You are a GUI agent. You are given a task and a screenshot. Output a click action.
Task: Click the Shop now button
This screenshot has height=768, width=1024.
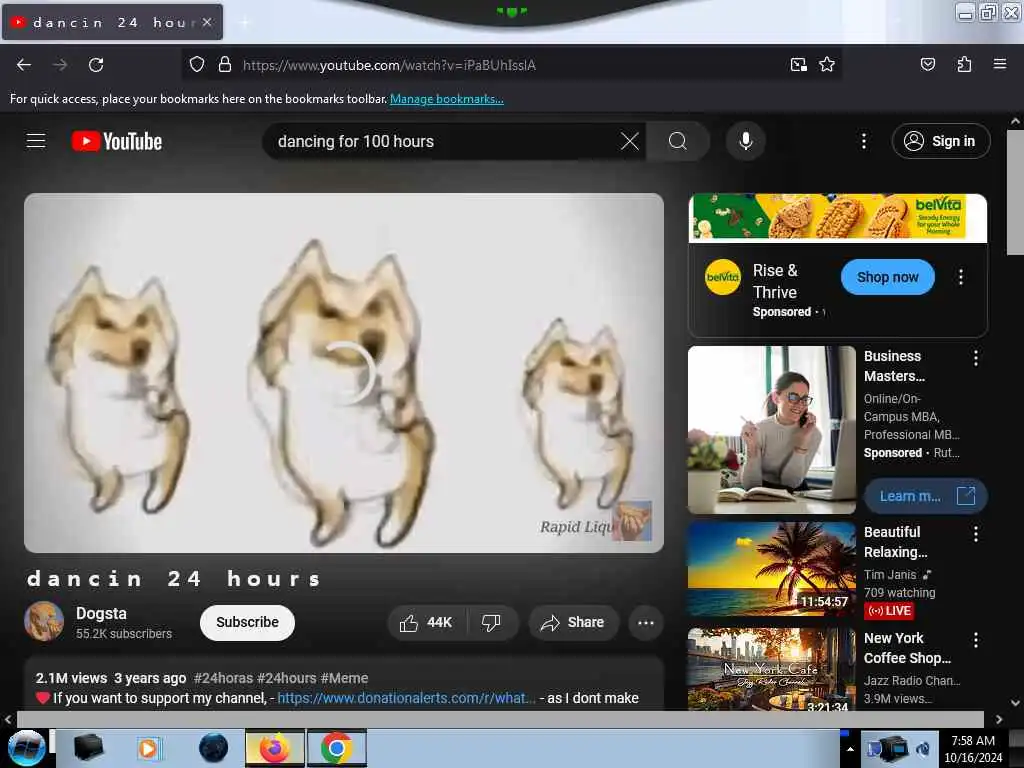click(x=887, y=277)
